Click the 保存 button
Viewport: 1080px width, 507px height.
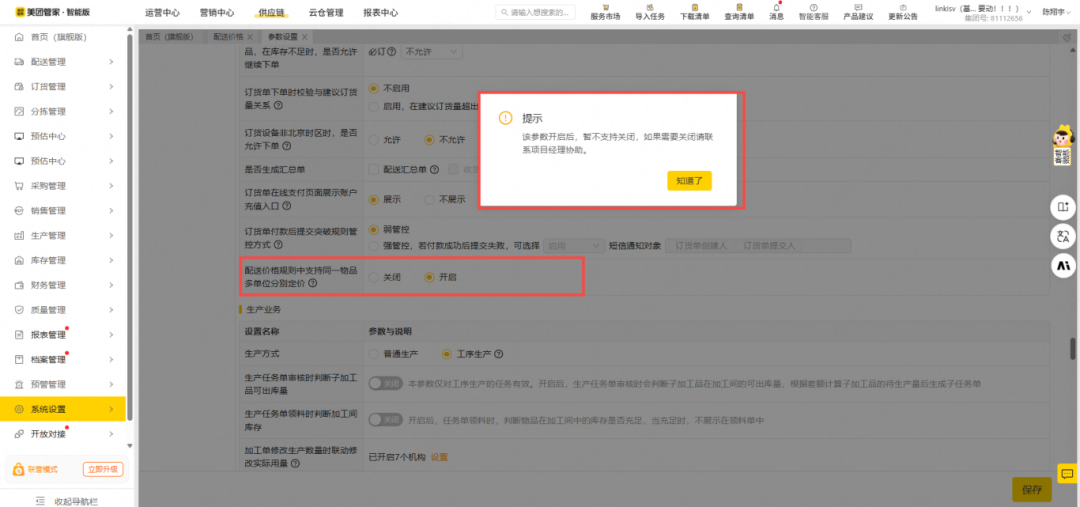[1031, 489]
